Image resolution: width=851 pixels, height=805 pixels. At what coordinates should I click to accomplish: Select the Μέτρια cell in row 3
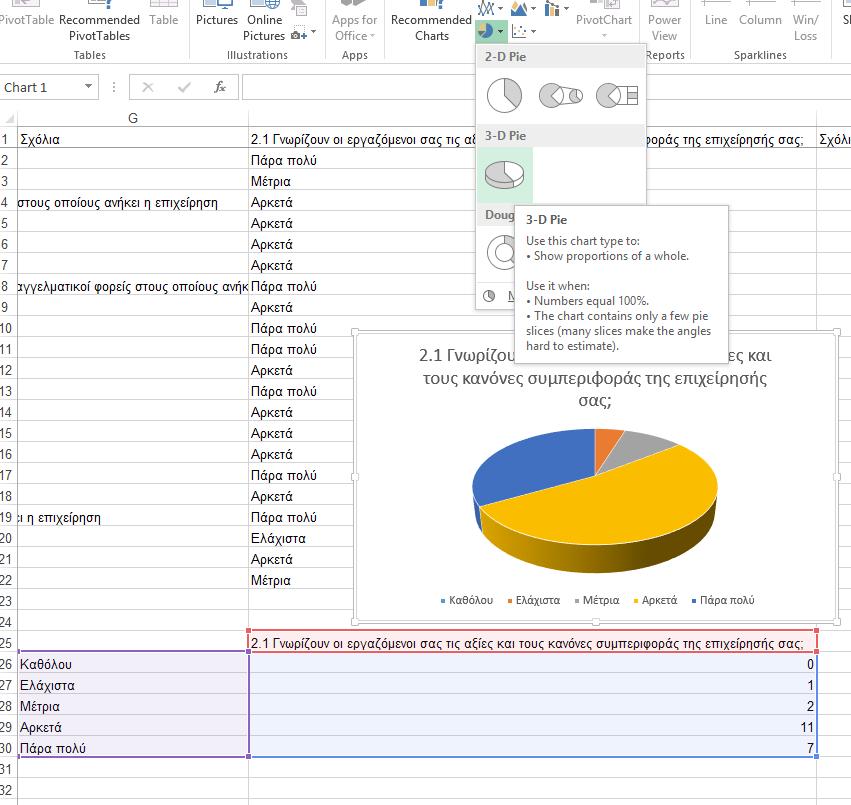click(x=361, y=181)
